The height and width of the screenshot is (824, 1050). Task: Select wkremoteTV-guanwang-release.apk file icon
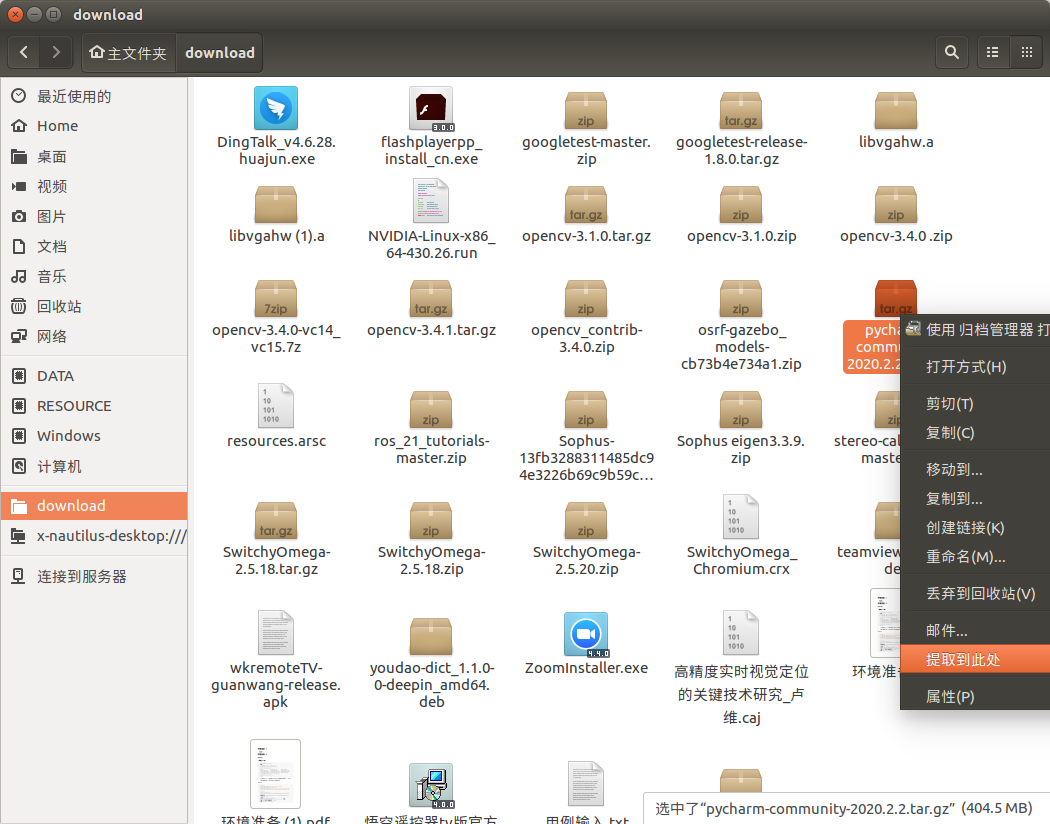point(276,633)
